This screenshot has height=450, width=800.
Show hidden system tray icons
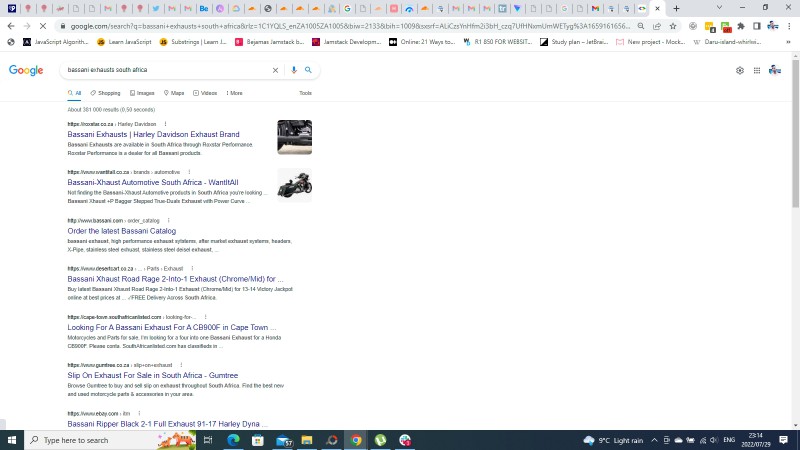(x=655, y=440)
